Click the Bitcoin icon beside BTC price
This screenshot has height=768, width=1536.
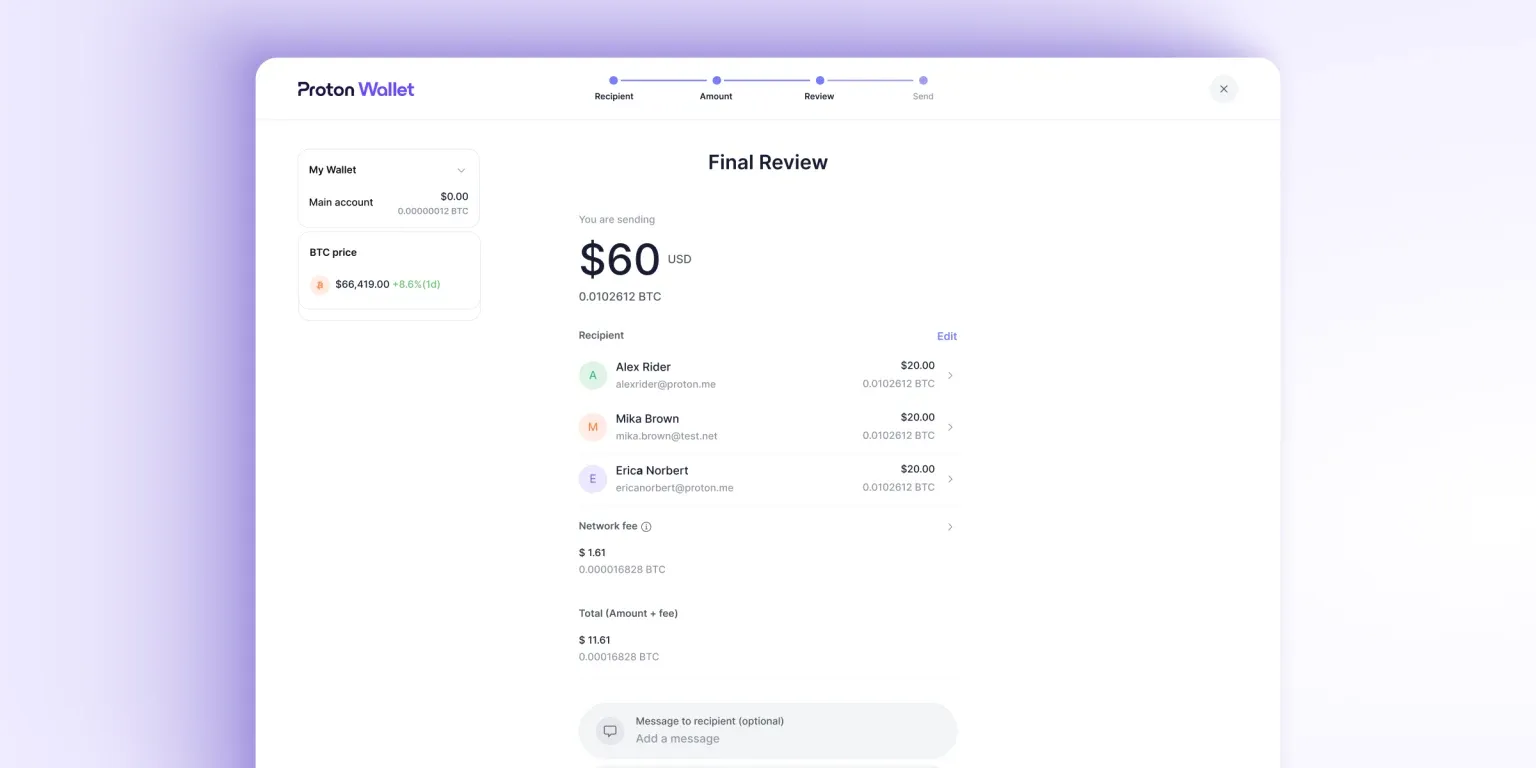pyautogui.click(x=320, y=285)
